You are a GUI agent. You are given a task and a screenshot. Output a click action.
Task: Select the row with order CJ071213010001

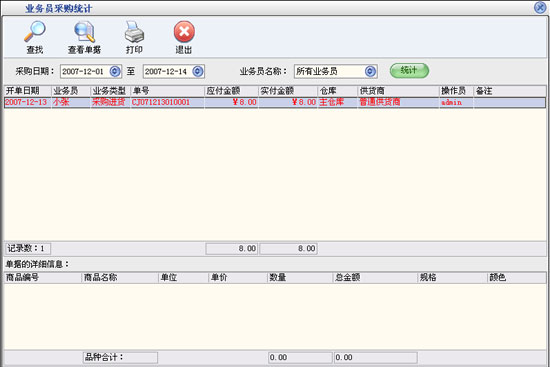[275, 102]
